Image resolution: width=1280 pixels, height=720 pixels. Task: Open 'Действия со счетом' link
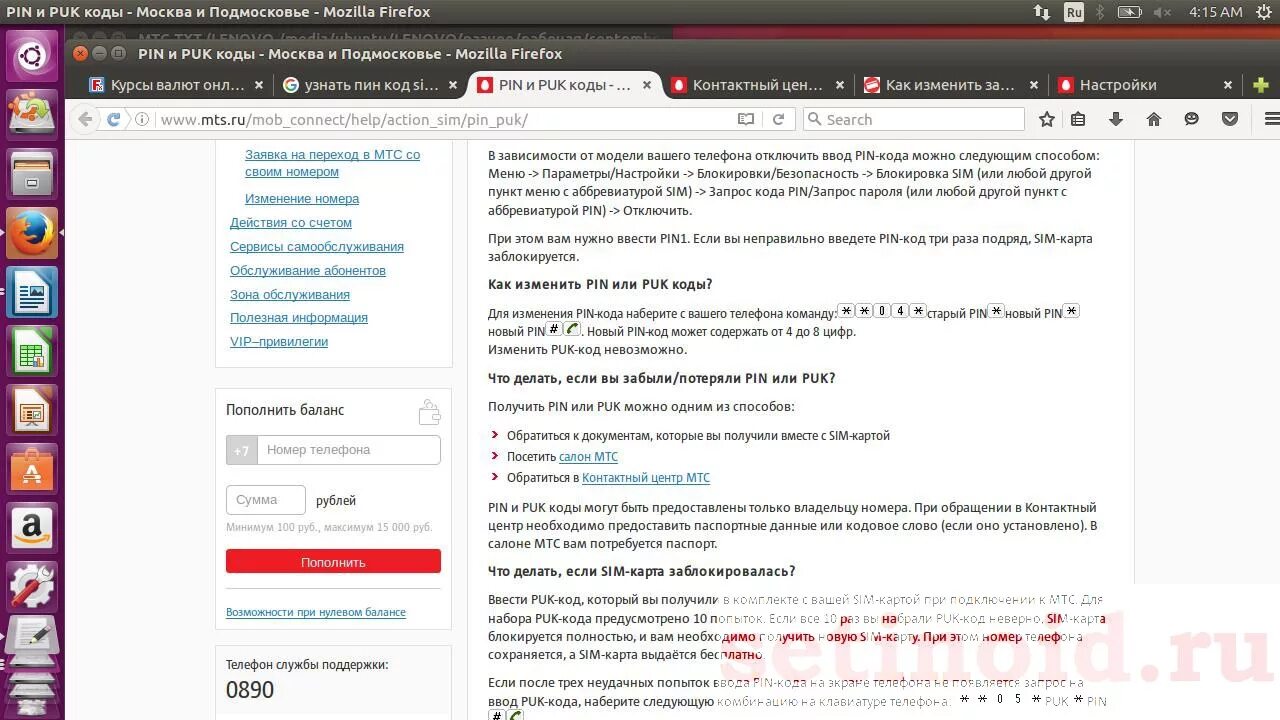coord(291,222)
